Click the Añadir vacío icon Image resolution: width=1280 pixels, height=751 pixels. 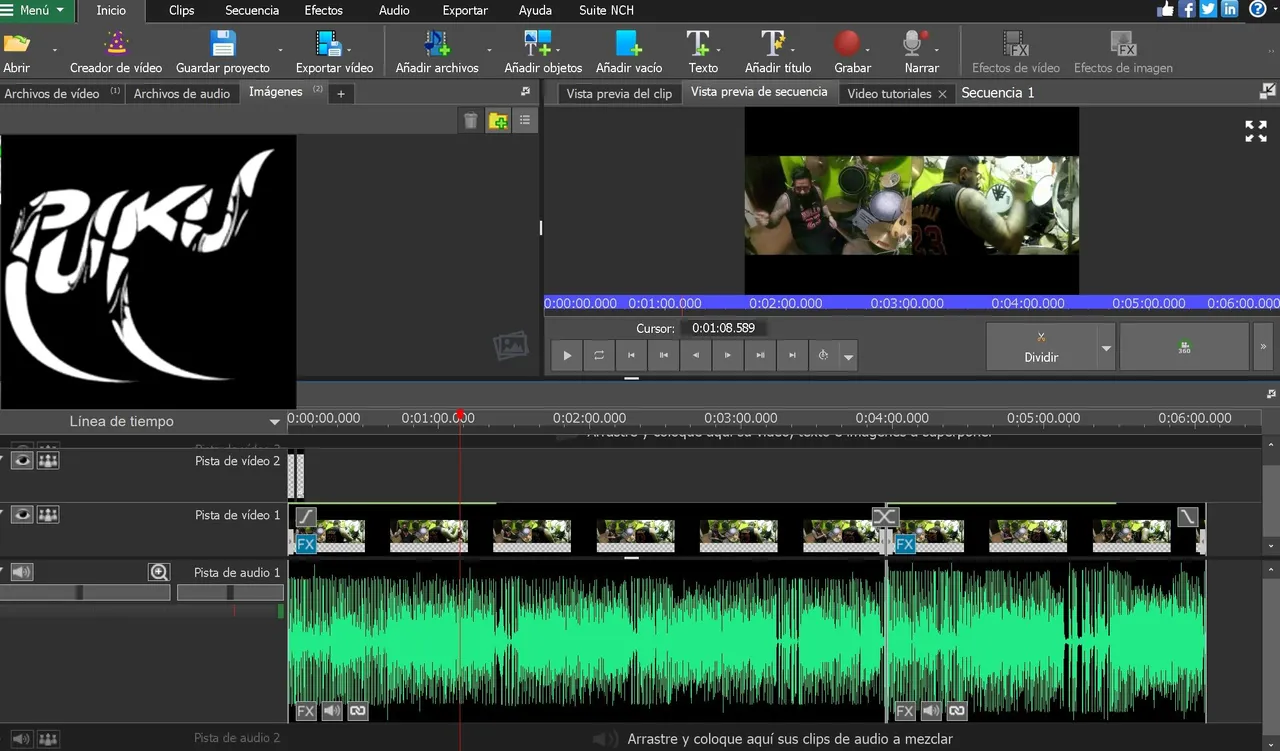tap(628, 44)
